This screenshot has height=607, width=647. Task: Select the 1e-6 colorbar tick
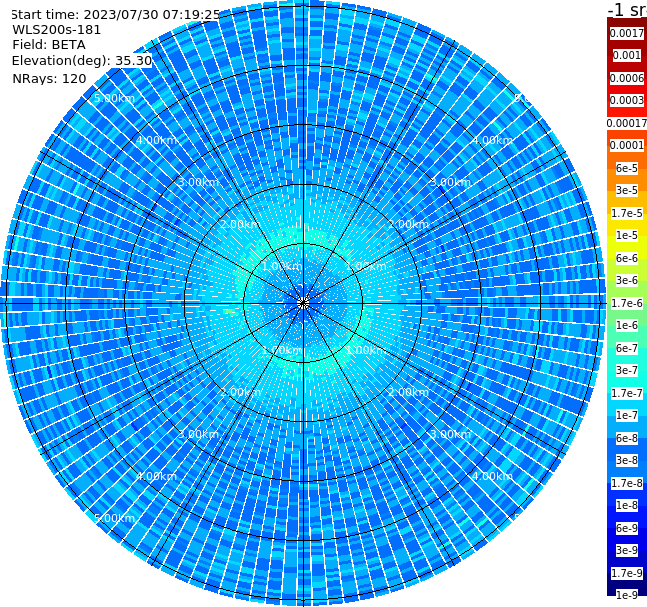[x=627, y=325]
